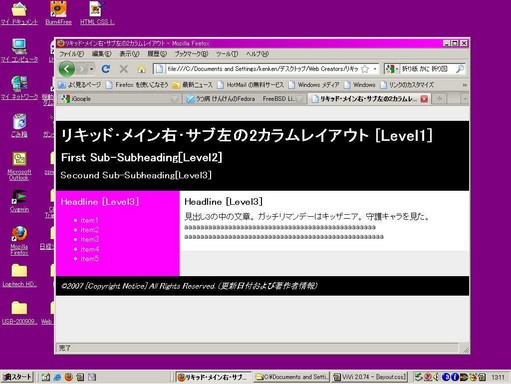Image resolution: width=511 pixels, height=384 pixels.
Task: Launch Internet Explorer from quick launch
Action: tap(57, 377)
